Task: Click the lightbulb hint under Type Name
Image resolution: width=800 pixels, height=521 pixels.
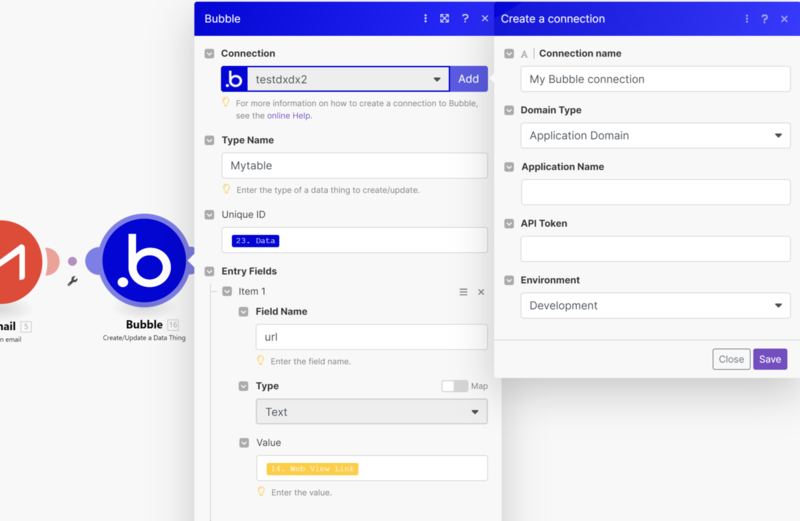Action: click(x=227, y=189)
